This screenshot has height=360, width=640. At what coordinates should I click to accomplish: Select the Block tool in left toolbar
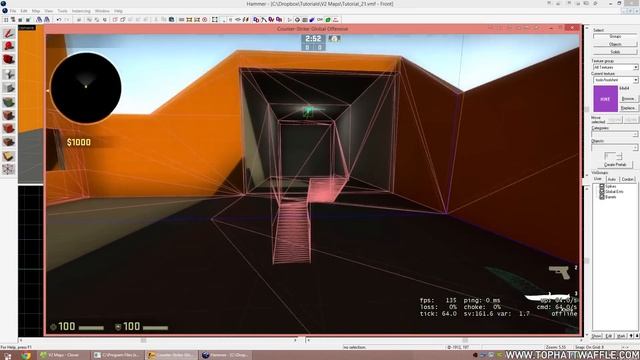click(x=9, y=88)
